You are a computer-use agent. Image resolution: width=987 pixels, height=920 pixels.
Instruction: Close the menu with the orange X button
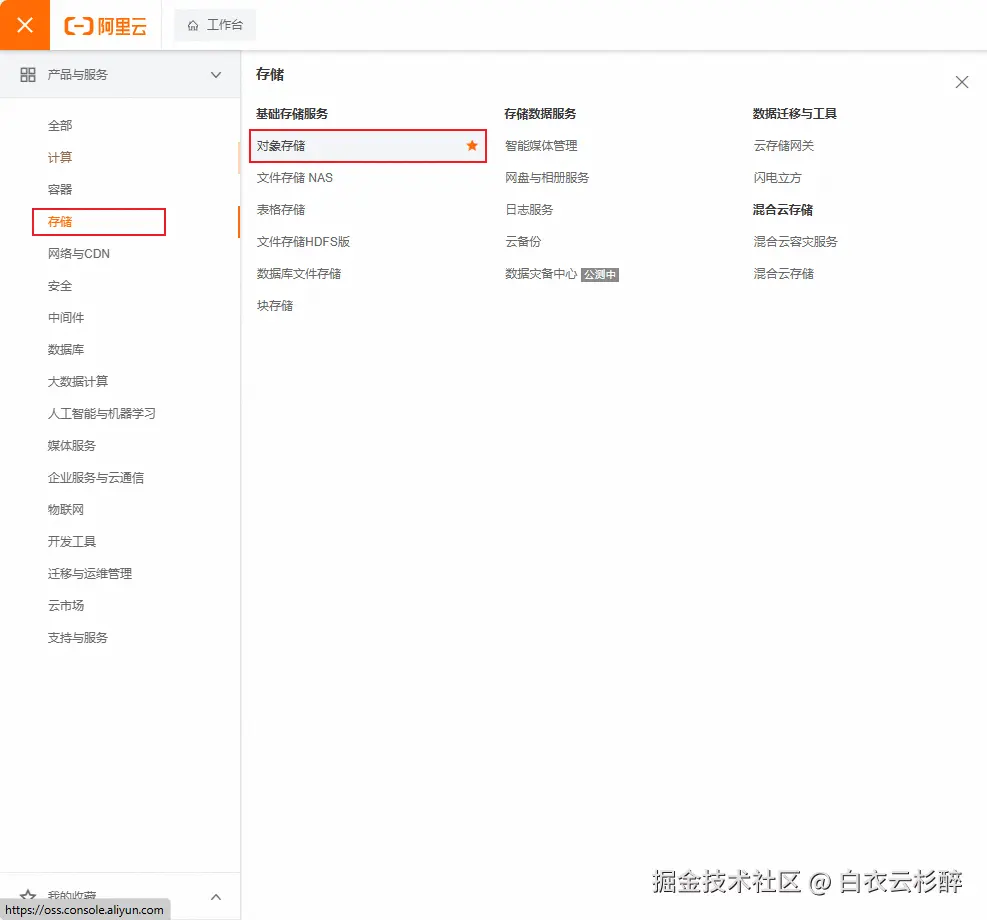pyautogui.click(x=25, y=25)
